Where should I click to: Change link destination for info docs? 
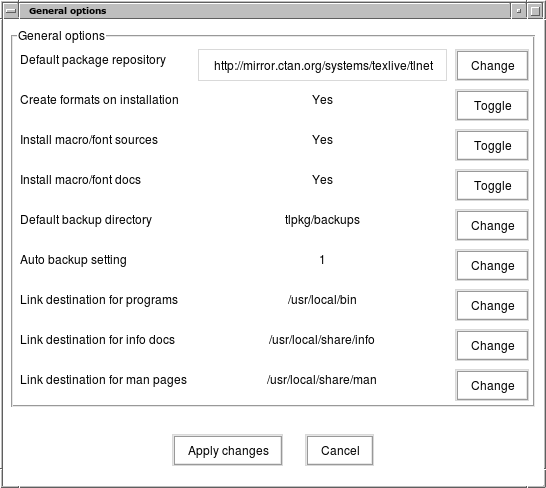coord(492,346)
